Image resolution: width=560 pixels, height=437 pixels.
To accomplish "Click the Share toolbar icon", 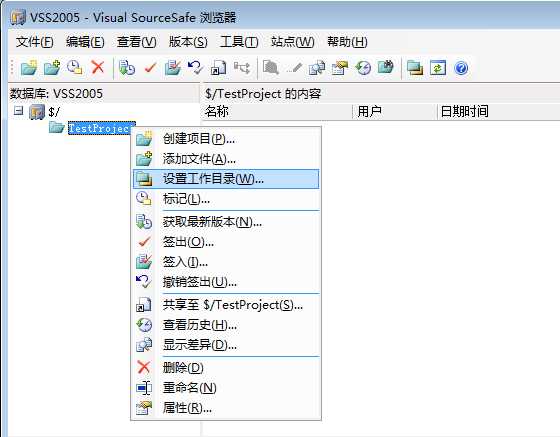I will tap(219, 67).
